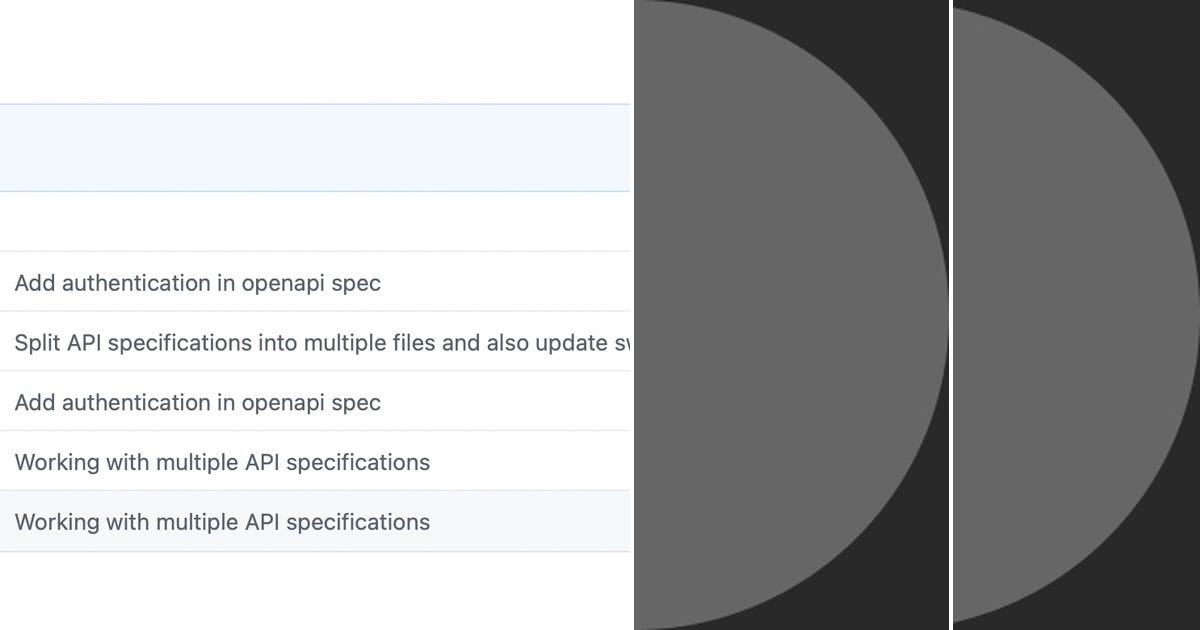1200x630 pixels.
Task: Click the whitespace right of 'Add authentication in openapi spec'
Action: [500, 283]
